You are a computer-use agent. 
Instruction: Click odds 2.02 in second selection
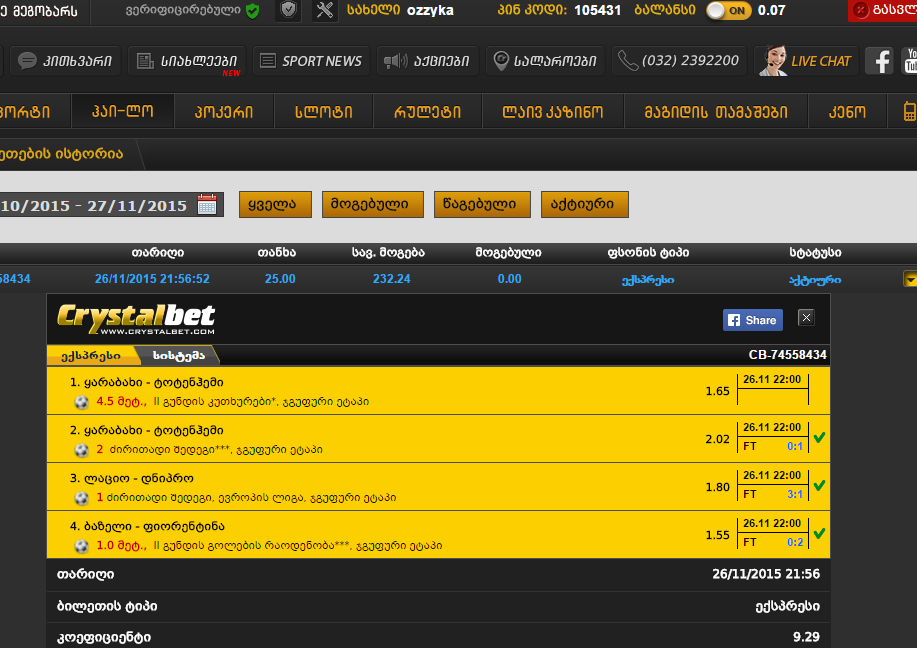(x=717, y=439)
